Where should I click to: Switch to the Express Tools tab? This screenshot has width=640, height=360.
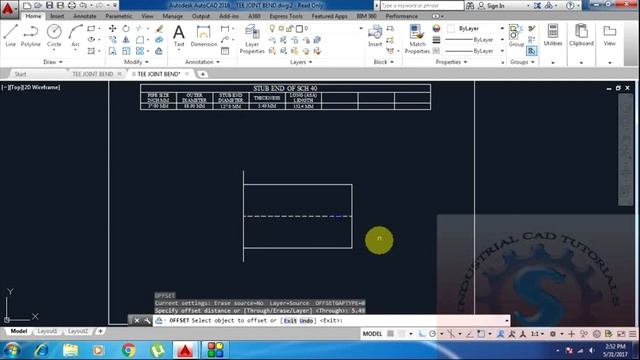(286, 16)
